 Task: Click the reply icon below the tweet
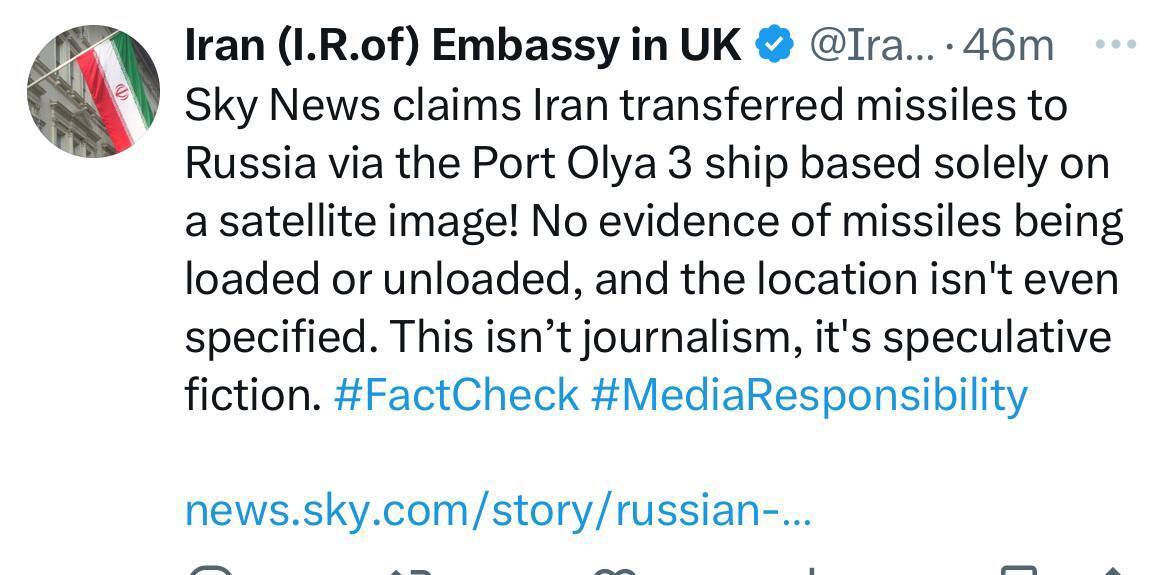coord(211,570)
